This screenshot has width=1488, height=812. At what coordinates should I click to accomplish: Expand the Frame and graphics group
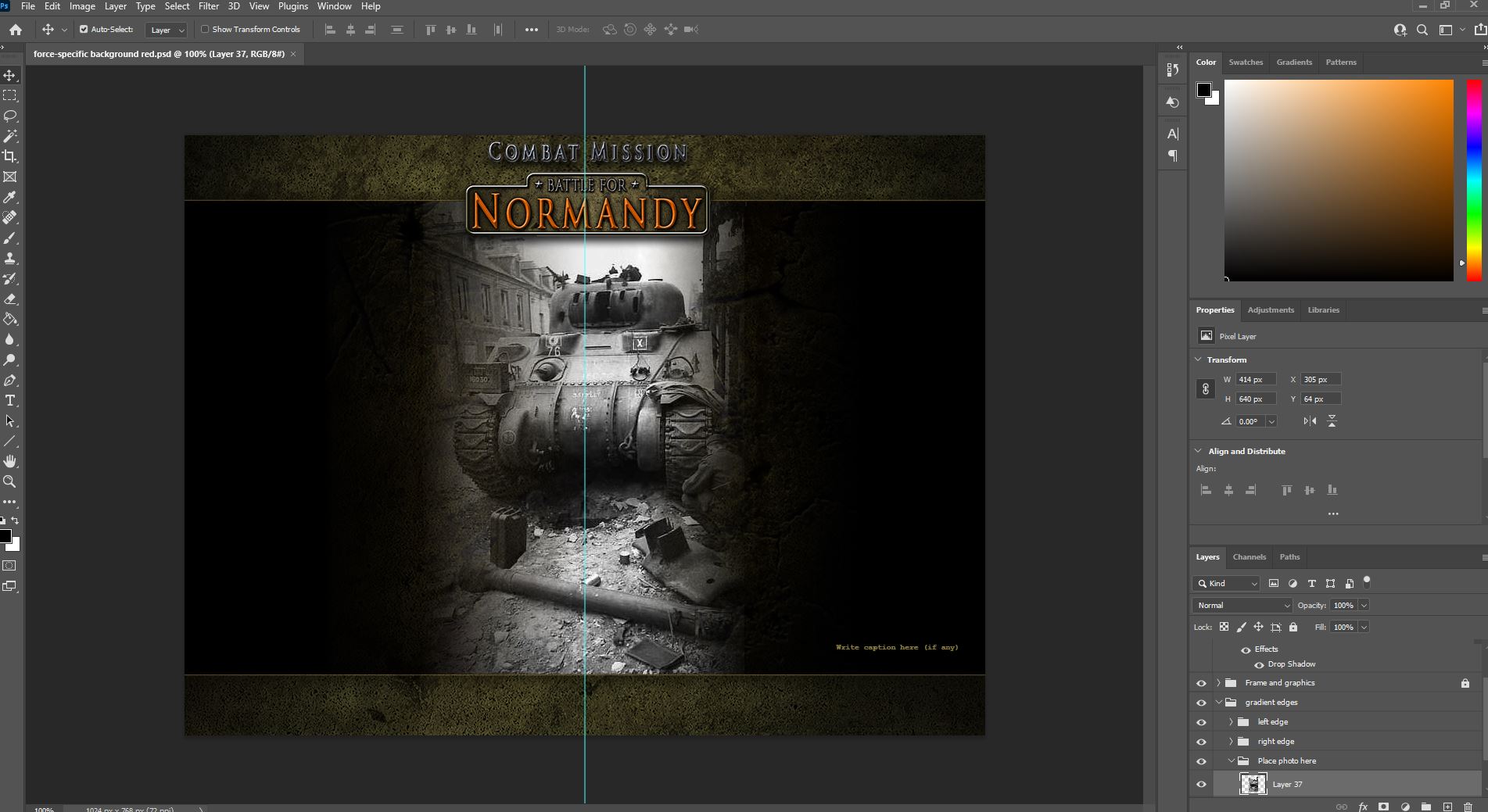tap(1218, 683)
